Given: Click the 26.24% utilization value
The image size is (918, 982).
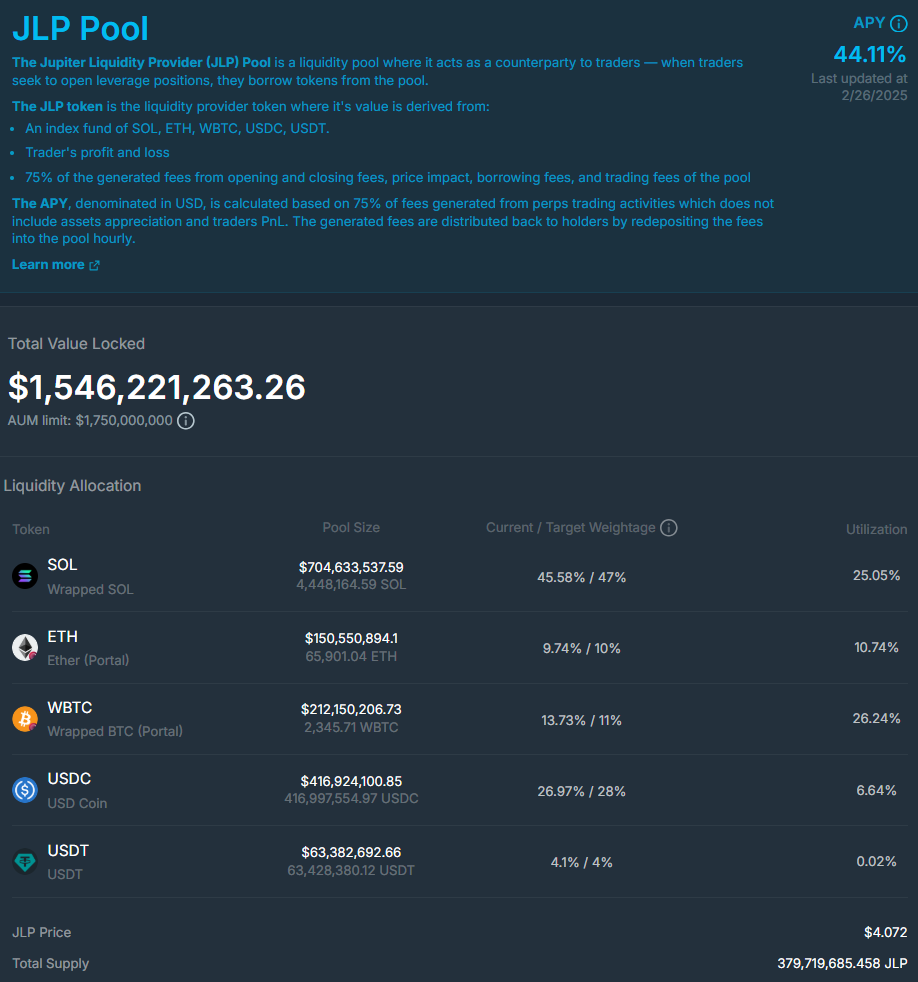Looking at the screenshot, I should 876,719.
